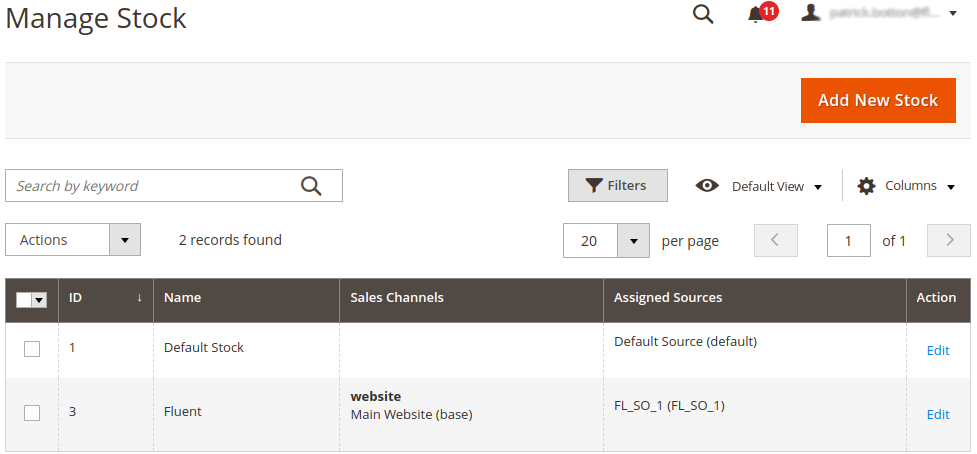Screen dimensions: 977x454
Task: Open the Filters panel button
Action: (x=617, y=185)
